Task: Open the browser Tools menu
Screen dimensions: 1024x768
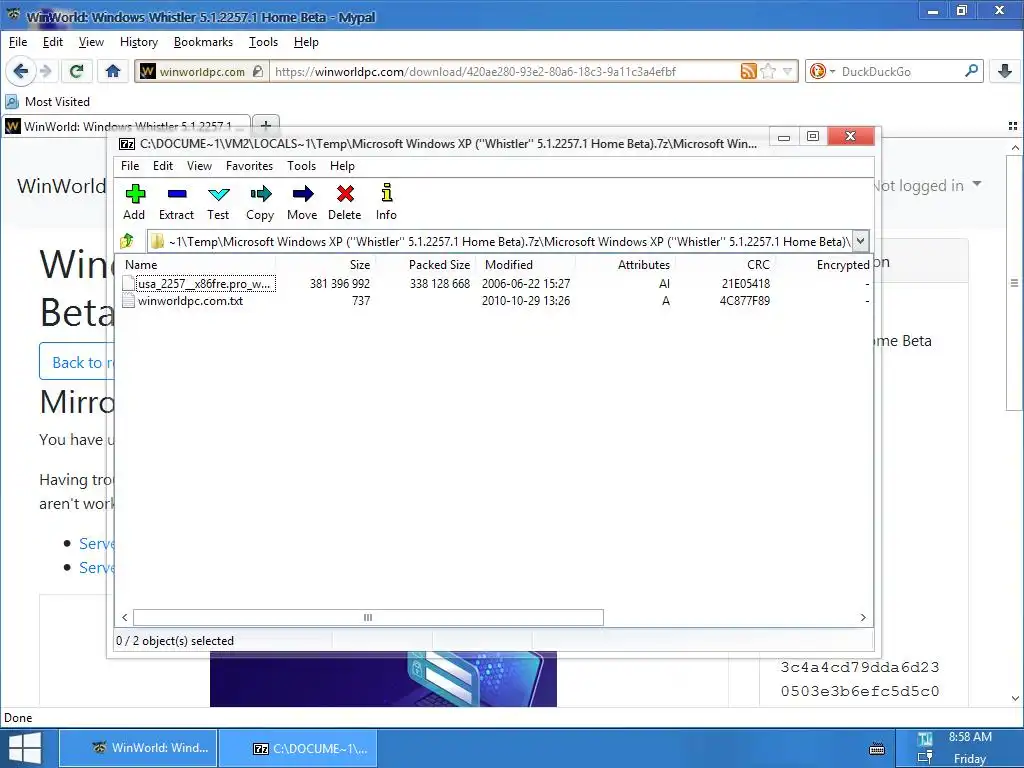Action: coord(263,42)
